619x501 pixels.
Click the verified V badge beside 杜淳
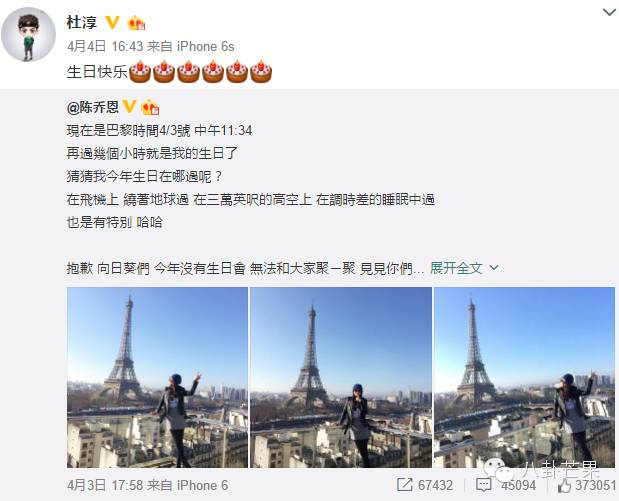113,23
